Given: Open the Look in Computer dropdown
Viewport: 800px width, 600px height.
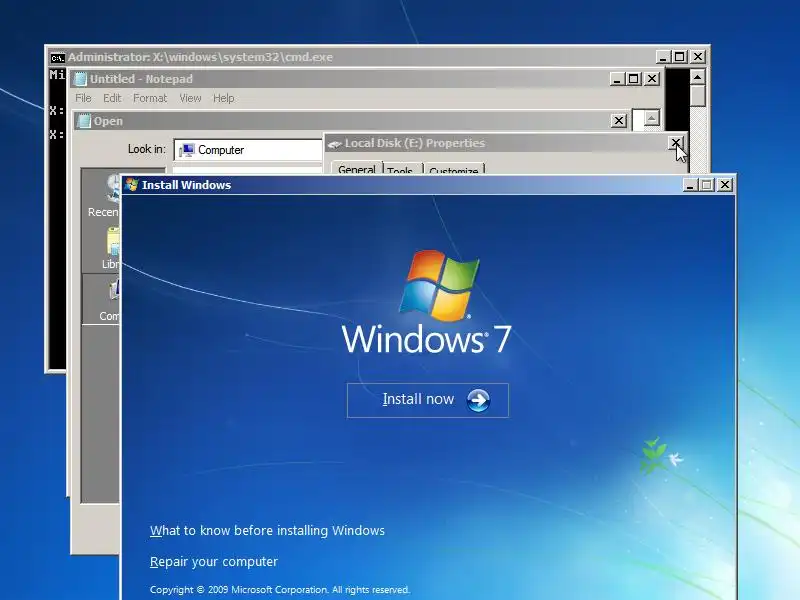Looking at the screenshot, I should pyautogui.click(x=248, y=150).
